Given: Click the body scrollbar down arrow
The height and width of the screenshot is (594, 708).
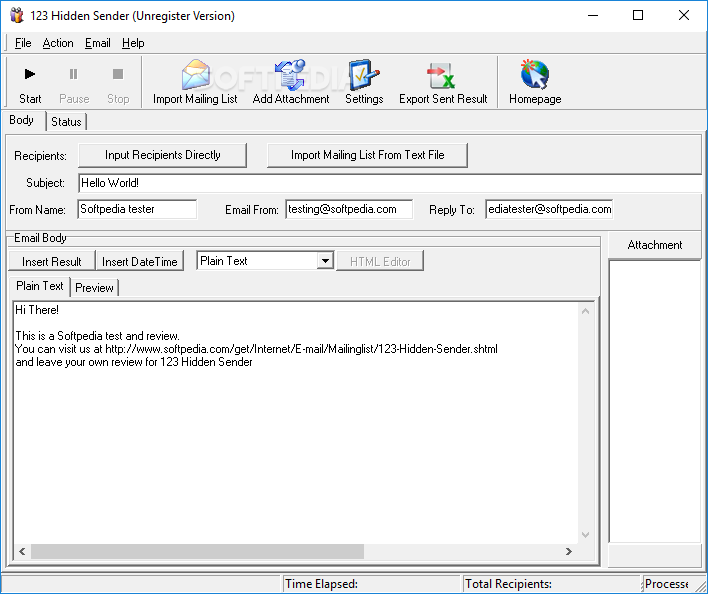Looking at the screenshot, I should pos(586,535).
